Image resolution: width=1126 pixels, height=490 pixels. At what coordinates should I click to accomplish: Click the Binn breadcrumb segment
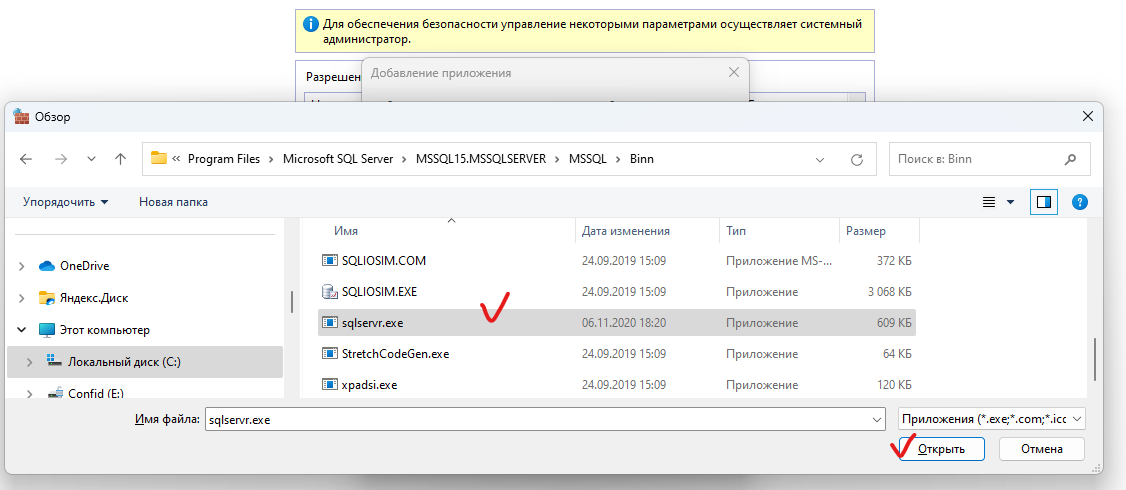641,160
